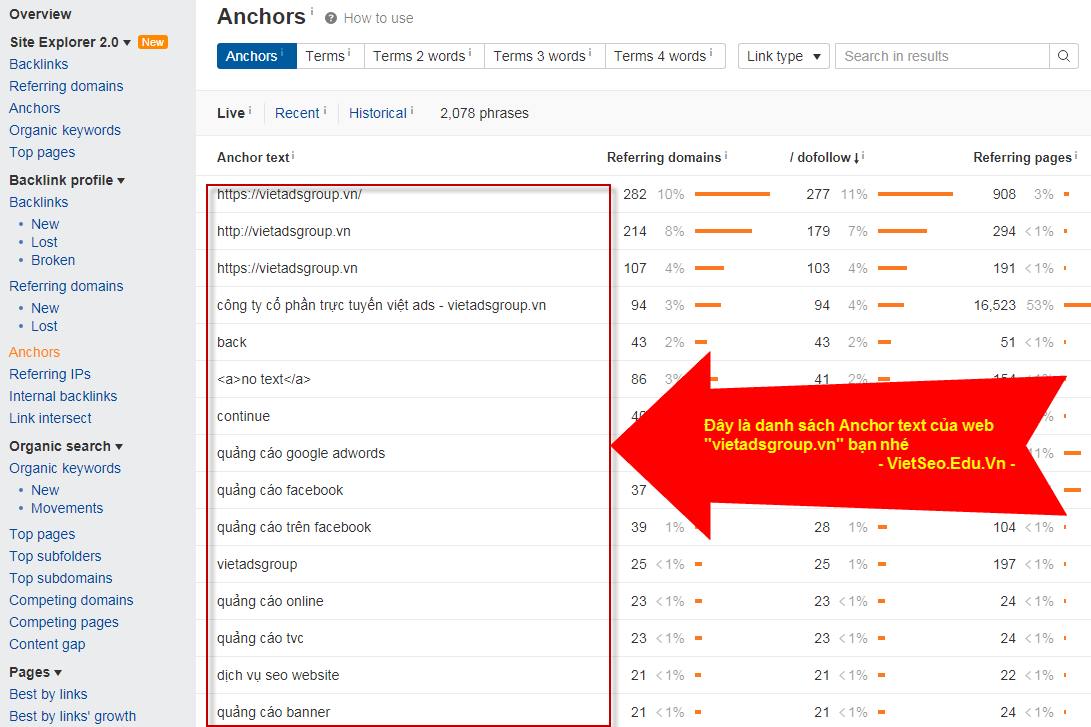The width and height of the screenshot is (1091, 727).
Task: Click the Search in results field
Action: [x=941, y=56]
